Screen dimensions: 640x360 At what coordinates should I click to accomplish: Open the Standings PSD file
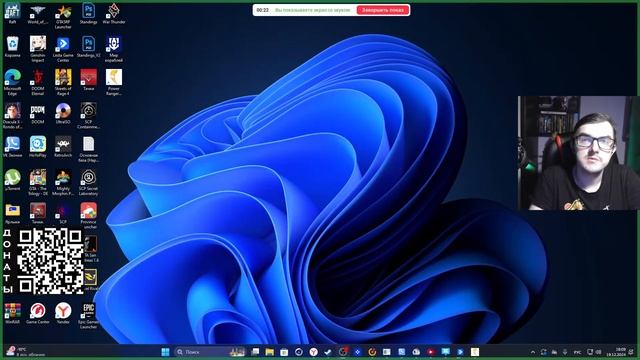coord(88,13)
